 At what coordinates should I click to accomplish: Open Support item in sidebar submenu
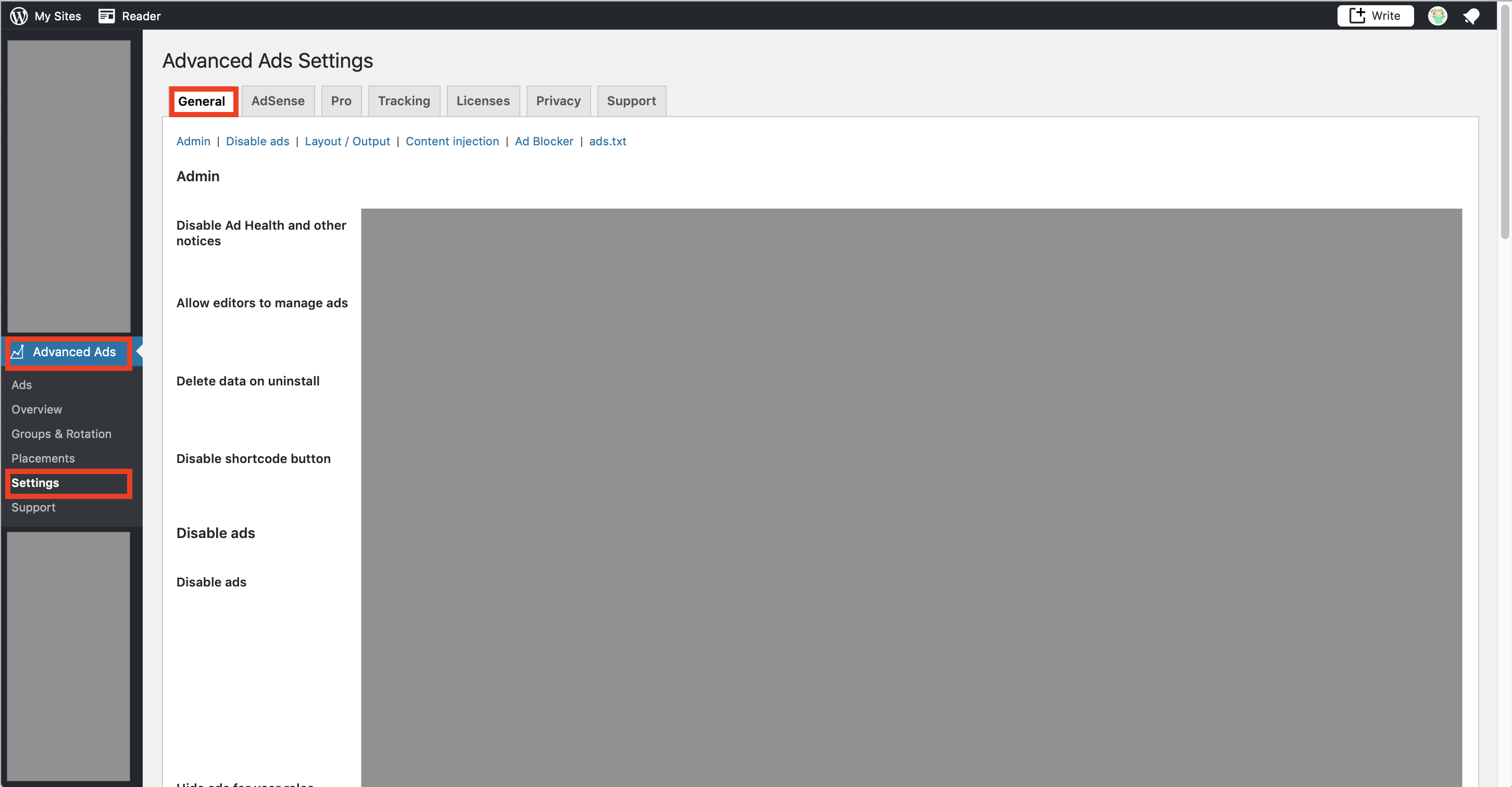click(x=33, y=508)
